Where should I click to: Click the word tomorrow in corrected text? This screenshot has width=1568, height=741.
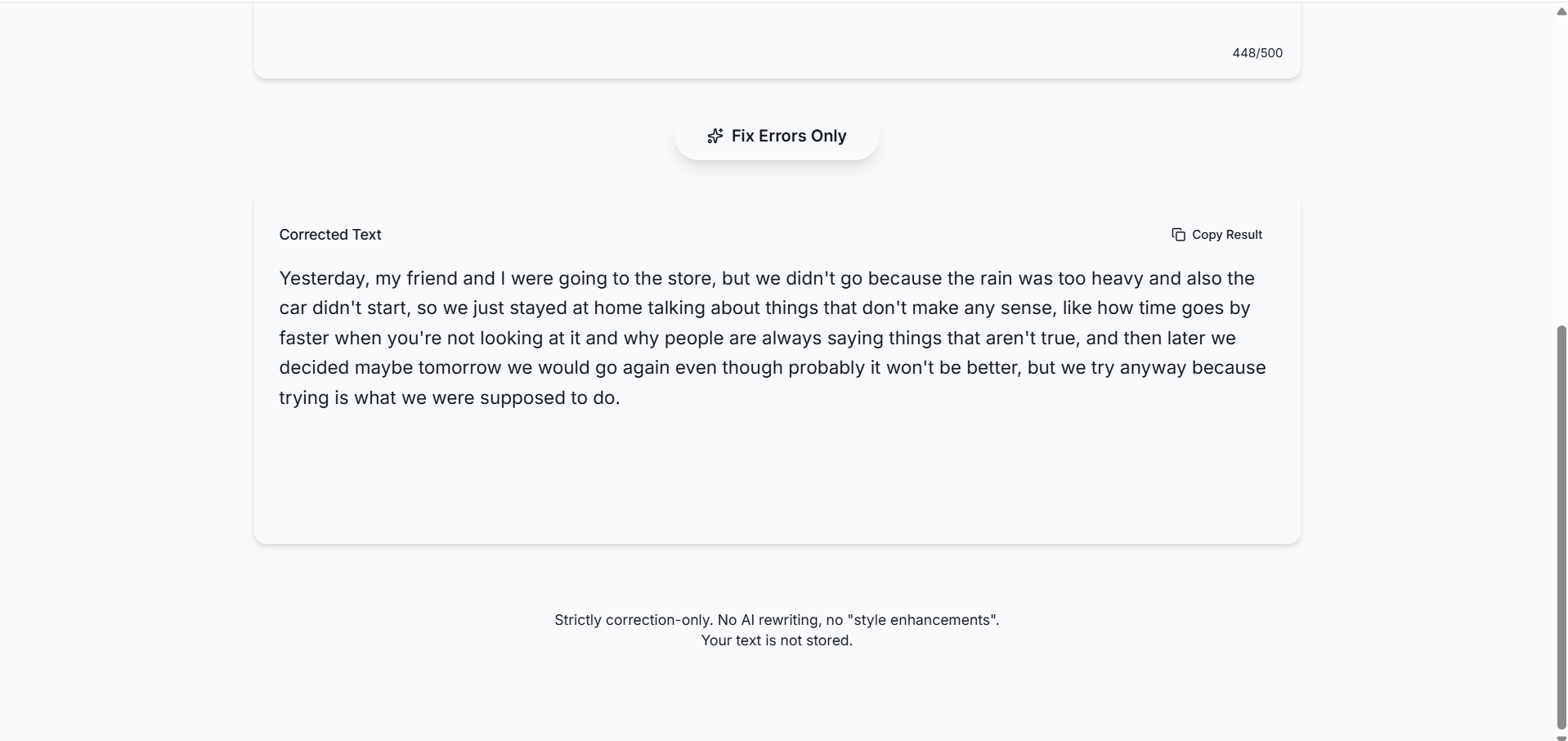pyautogui.click(x=459, y=368)
